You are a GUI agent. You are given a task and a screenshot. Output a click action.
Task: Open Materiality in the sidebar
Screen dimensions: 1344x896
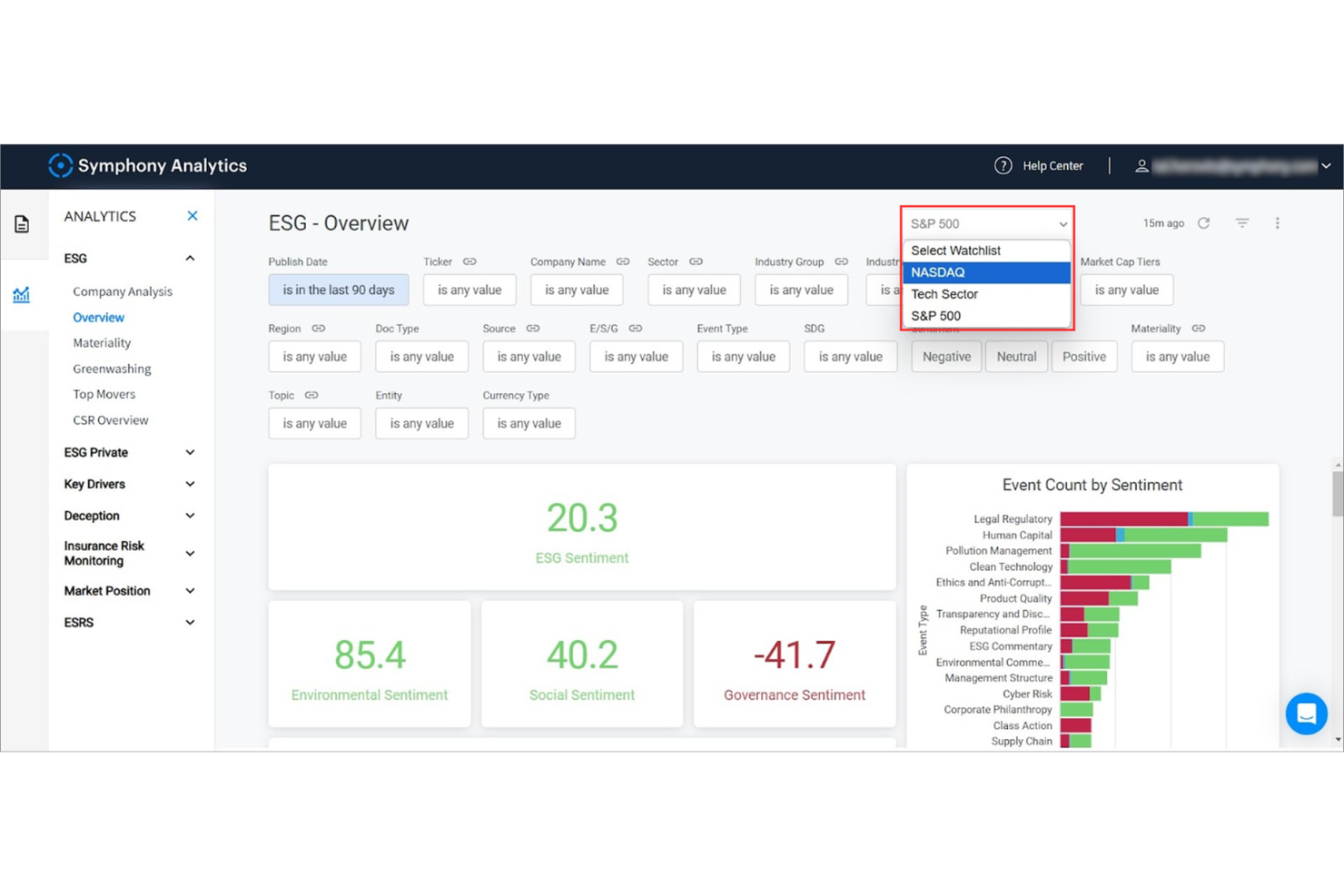tap(102, 343)
